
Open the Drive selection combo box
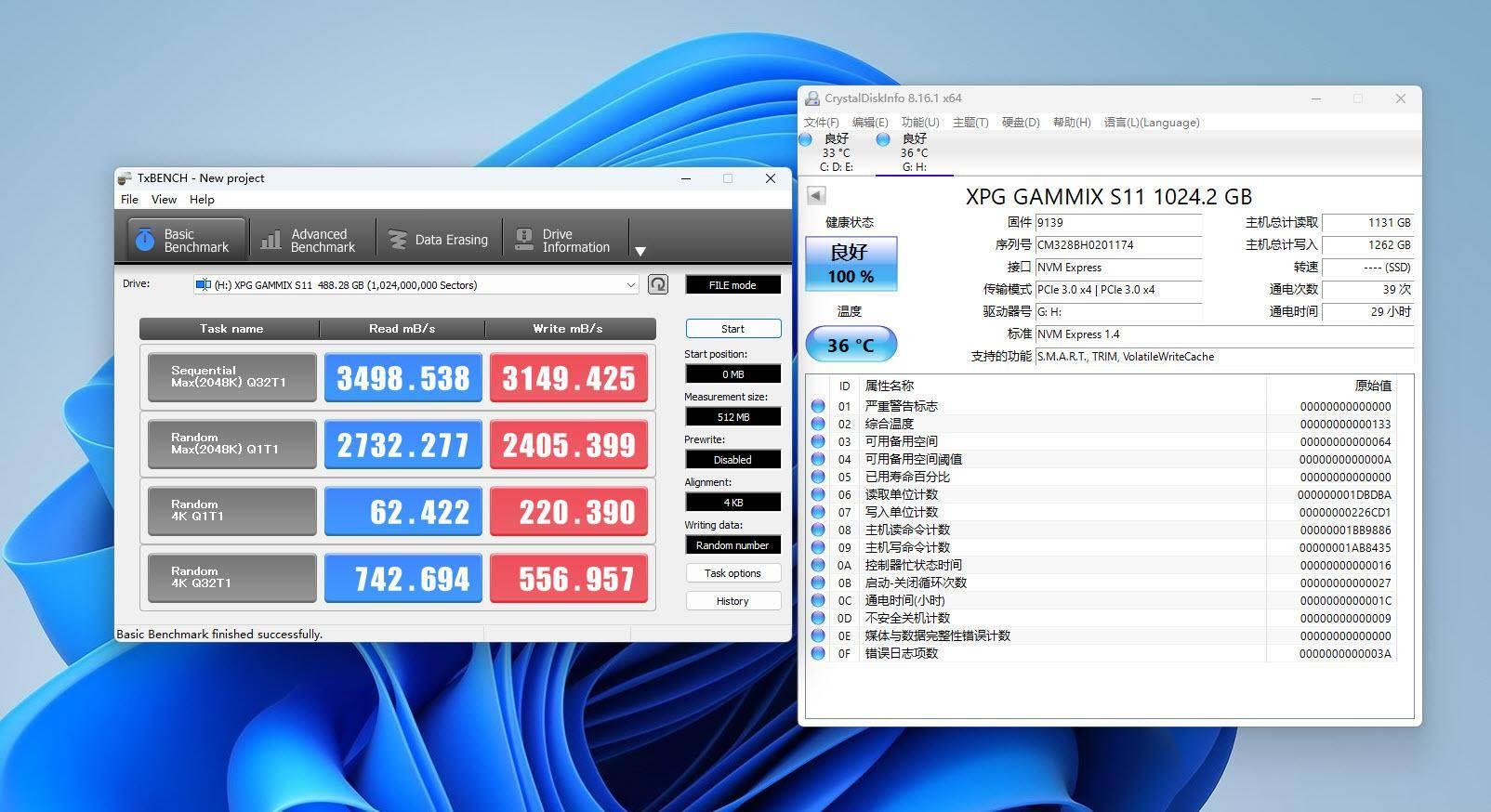point(416,284)
